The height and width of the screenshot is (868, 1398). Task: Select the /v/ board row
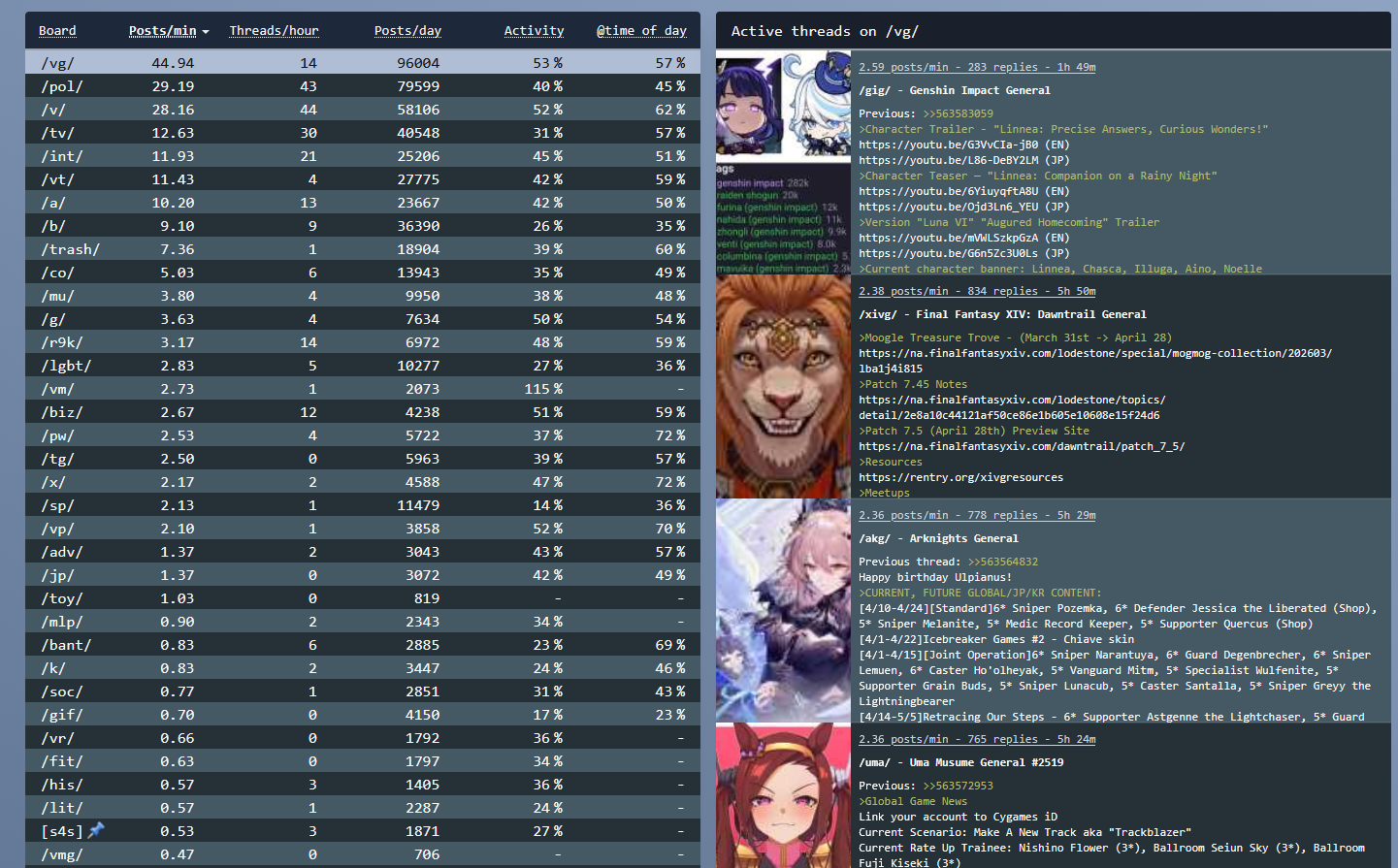pyautogui.click(x=363, y=109)
